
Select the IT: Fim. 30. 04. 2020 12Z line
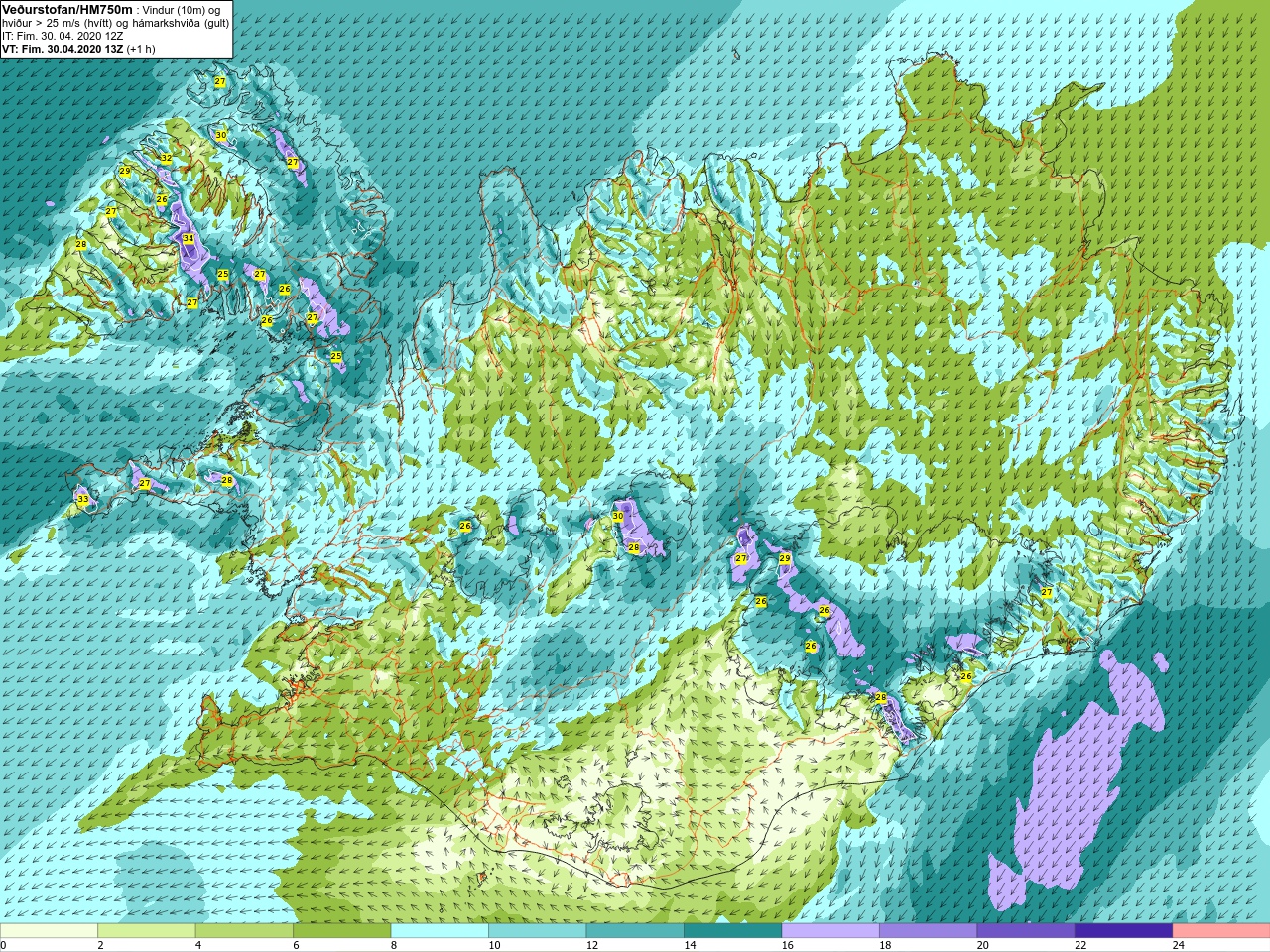[63, 36]
